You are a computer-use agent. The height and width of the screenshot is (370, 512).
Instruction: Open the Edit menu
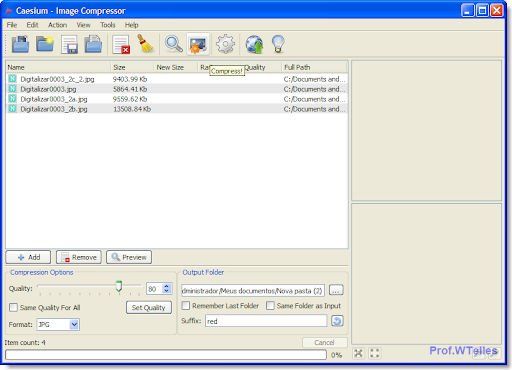(32, 25)
